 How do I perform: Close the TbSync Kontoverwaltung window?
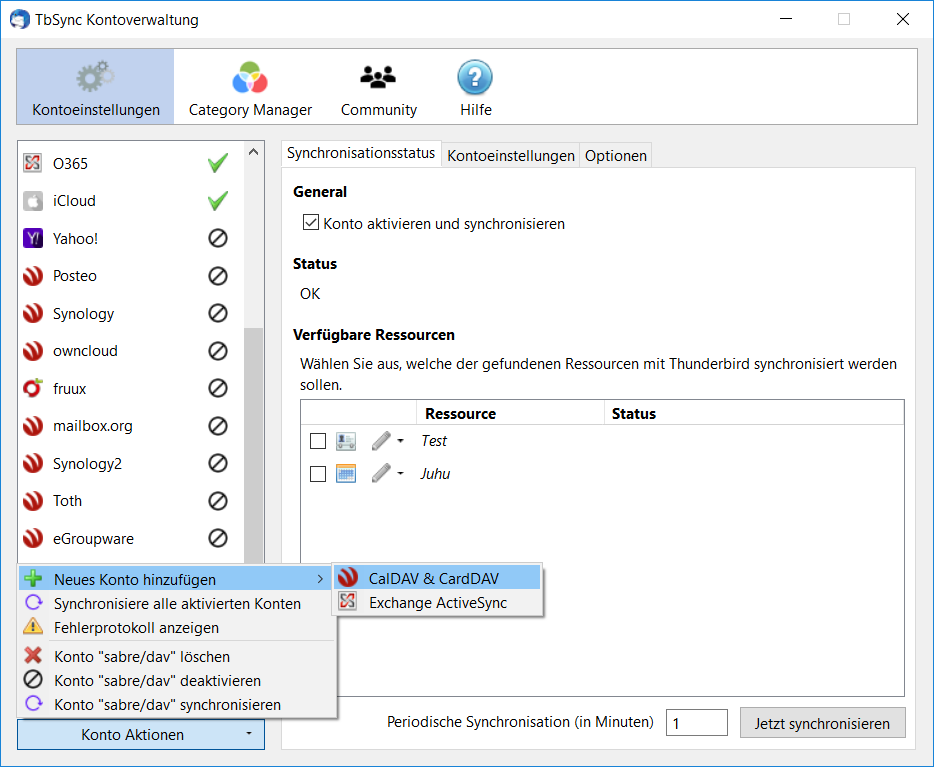[x=902, y=19]
